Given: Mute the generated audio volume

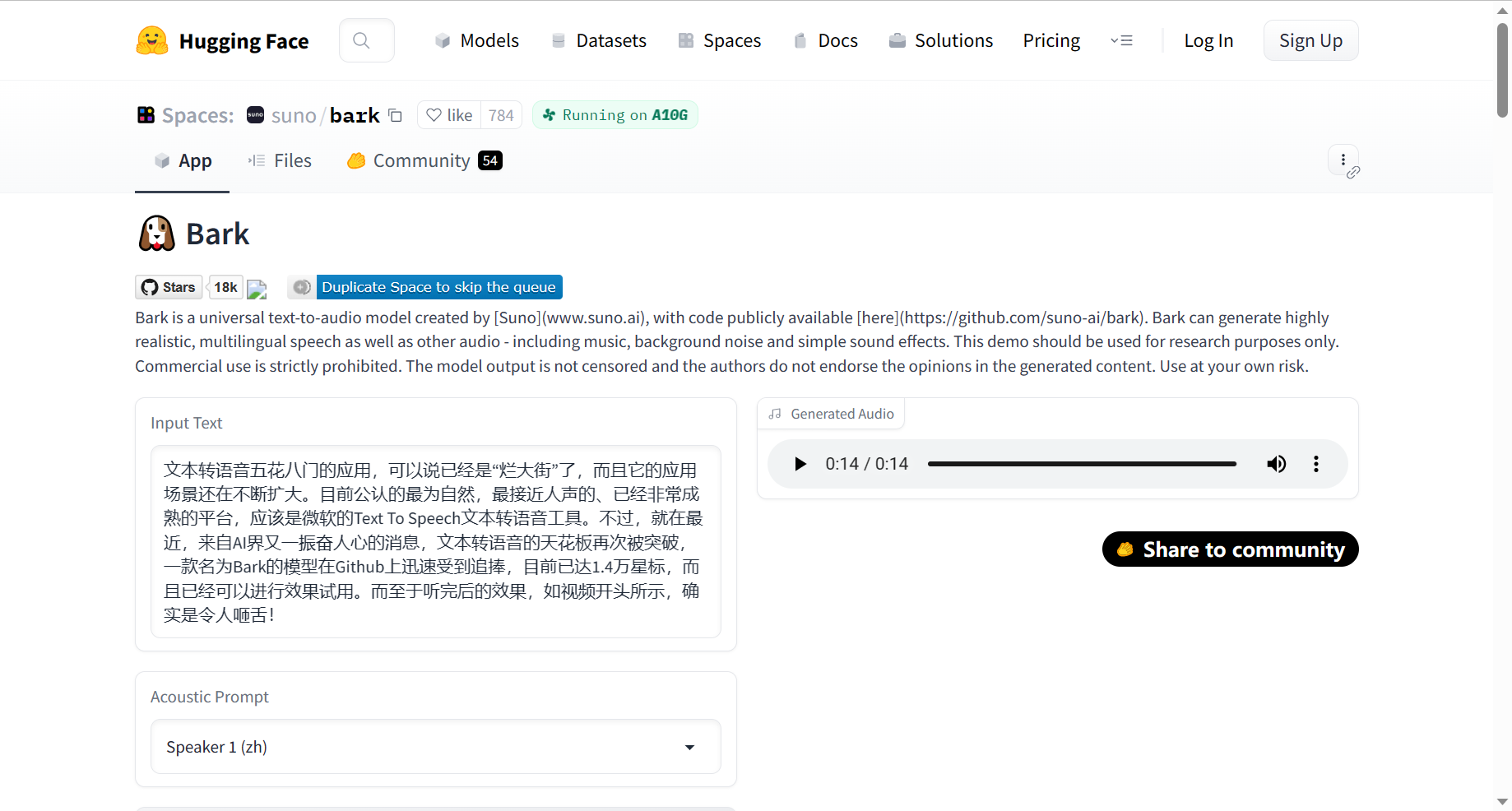Looking at the screenshot, I should (x=1277, y=464).
